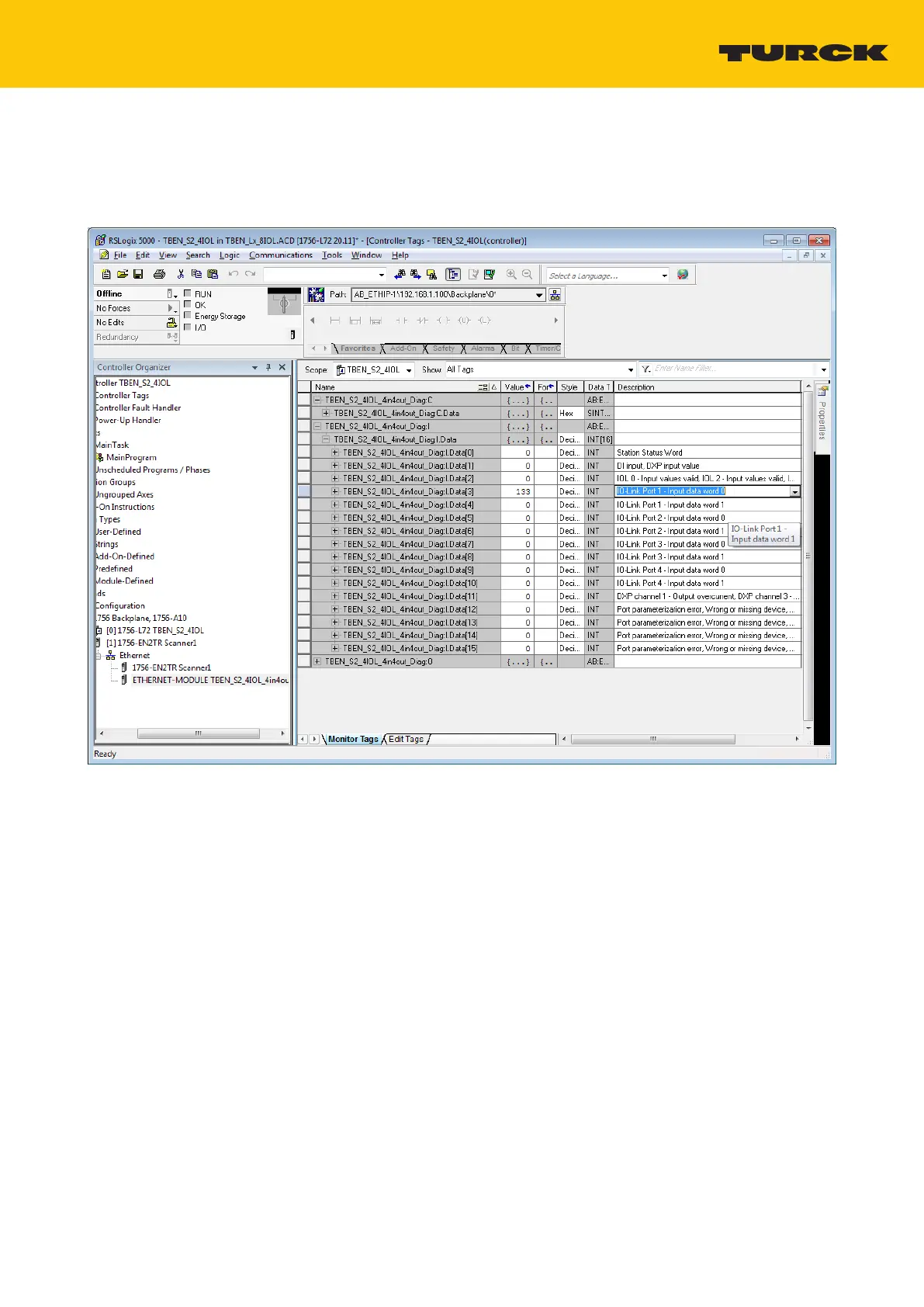Click the Description column header
The height and width of the screenshot is (1307, 924).
708,387
